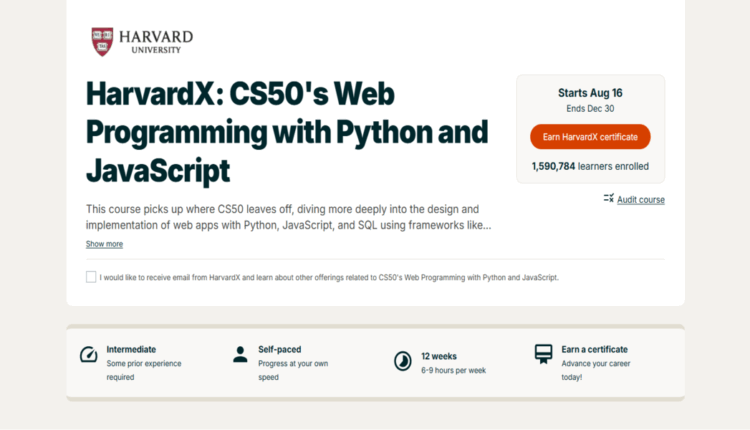Screen dimensions: 750x430
Task: Click the Intermediate difficulty gauge icon
Action: tap(88, 355)
